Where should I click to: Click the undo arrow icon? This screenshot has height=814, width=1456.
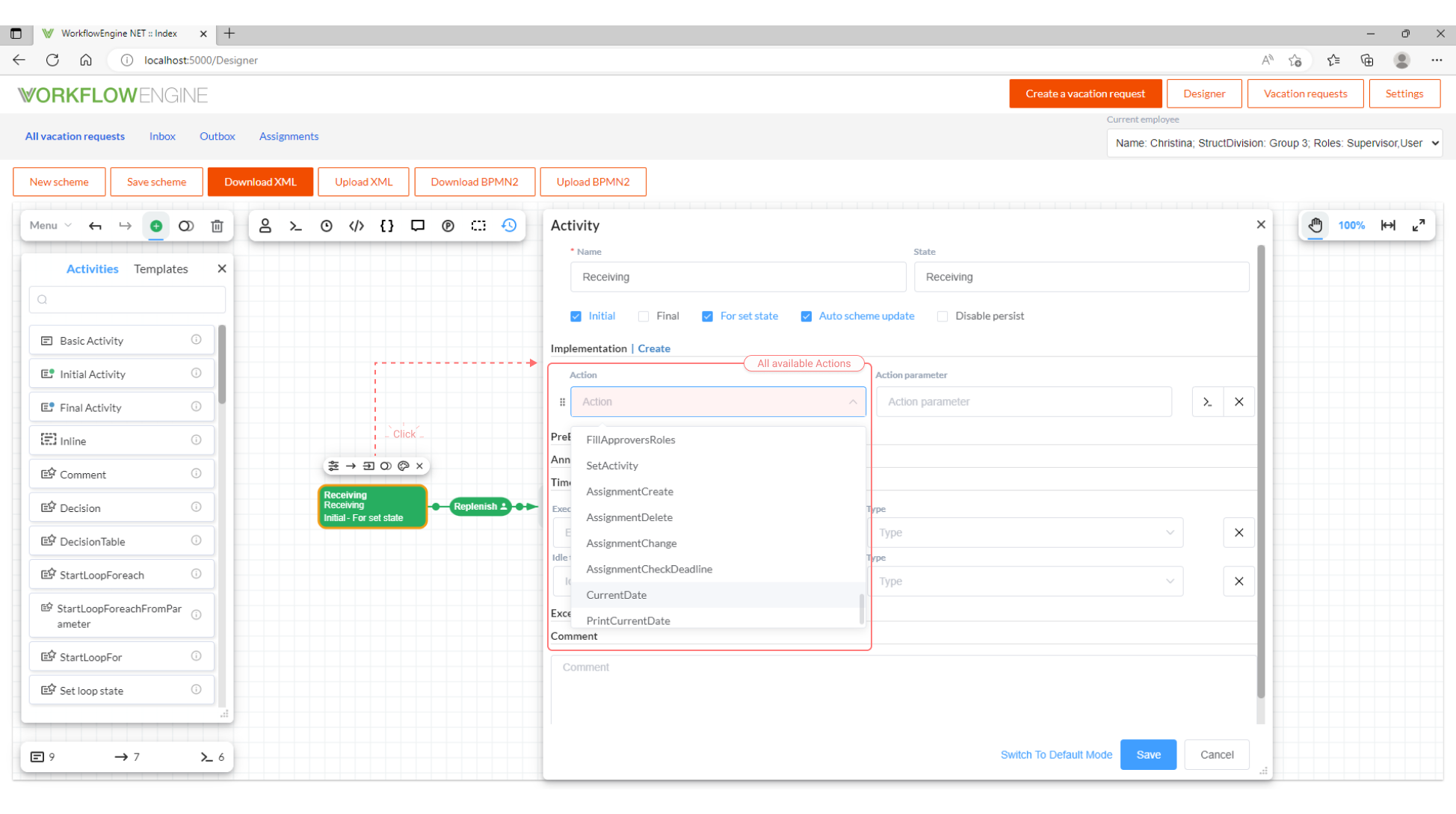pyautogui.click(x=95, y=226)
